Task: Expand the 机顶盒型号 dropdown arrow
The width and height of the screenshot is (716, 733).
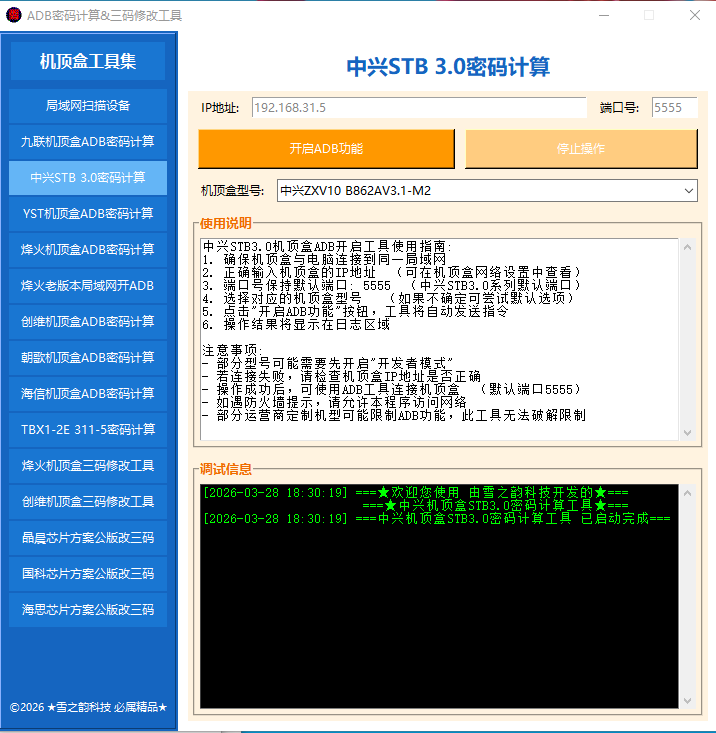Action: point(688,191)
